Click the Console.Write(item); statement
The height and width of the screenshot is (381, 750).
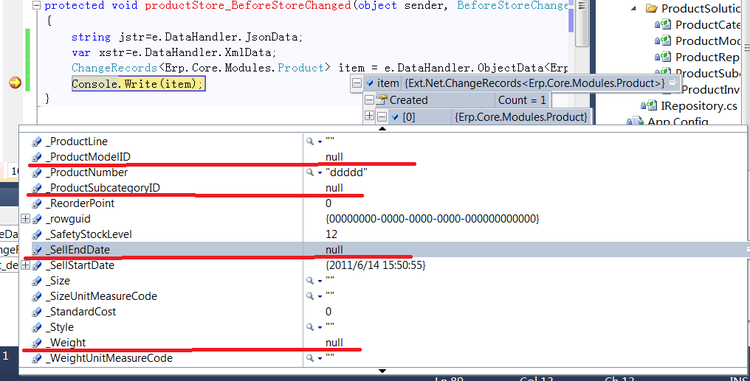click(x=139, y=84)
